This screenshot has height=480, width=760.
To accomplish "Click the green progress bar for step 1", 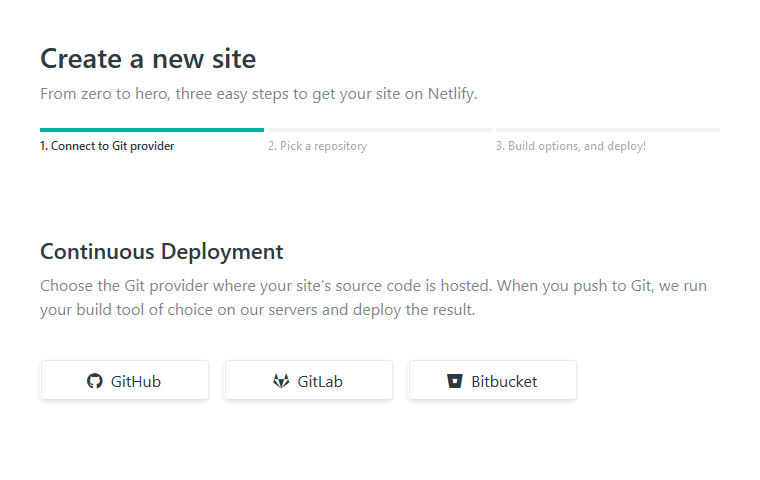I will pyautogui.click(x=152, y=130).
